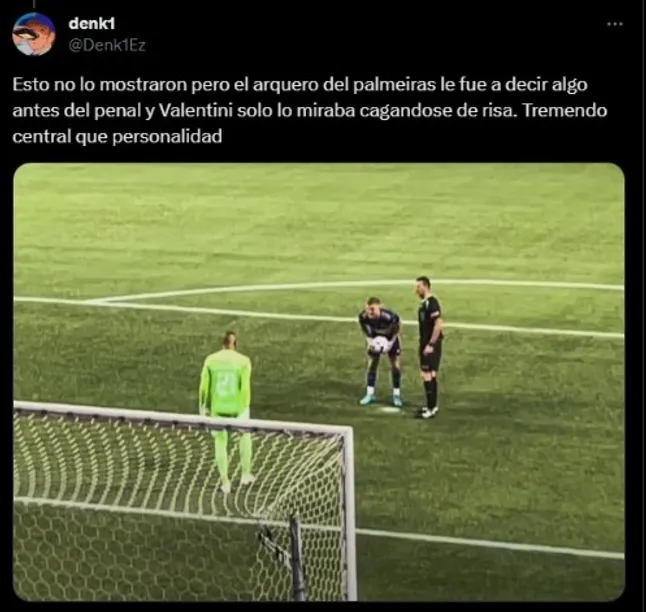Viewport: 646px width, 612px height.
Task: Open the denk1 display name link
Action: click(91, 23)
